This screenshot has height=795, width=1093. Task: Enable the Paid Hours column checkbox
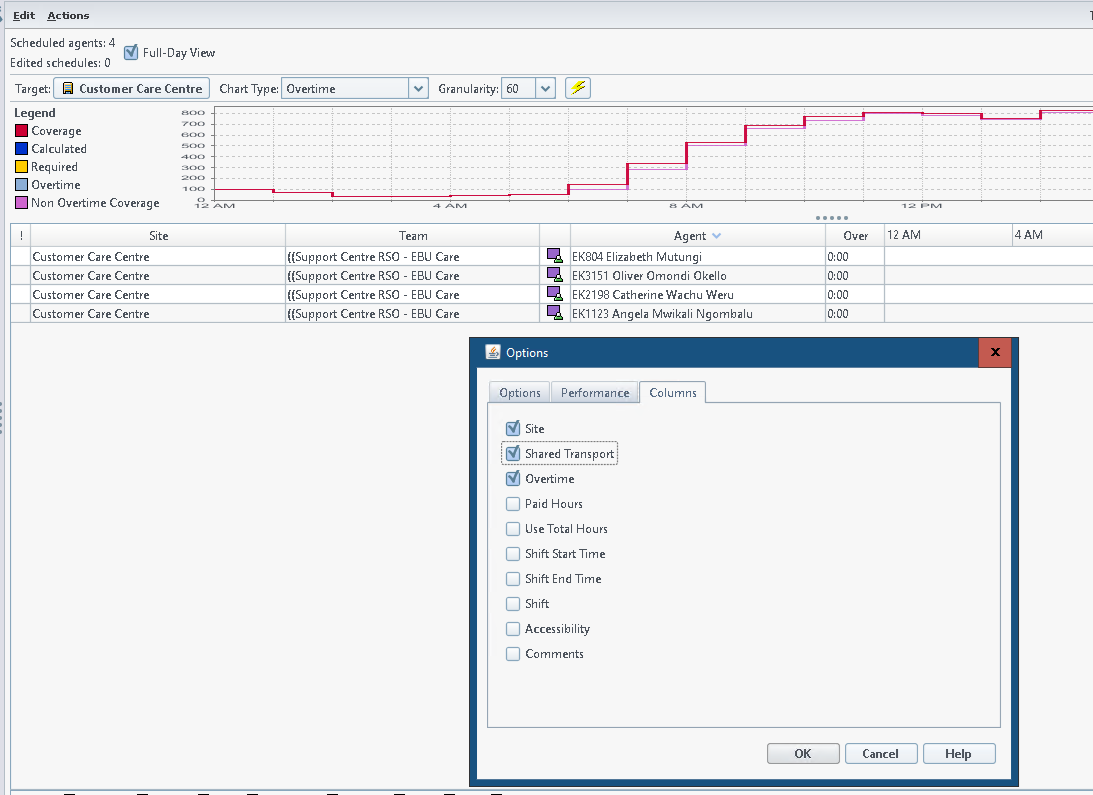pos(513,504)
